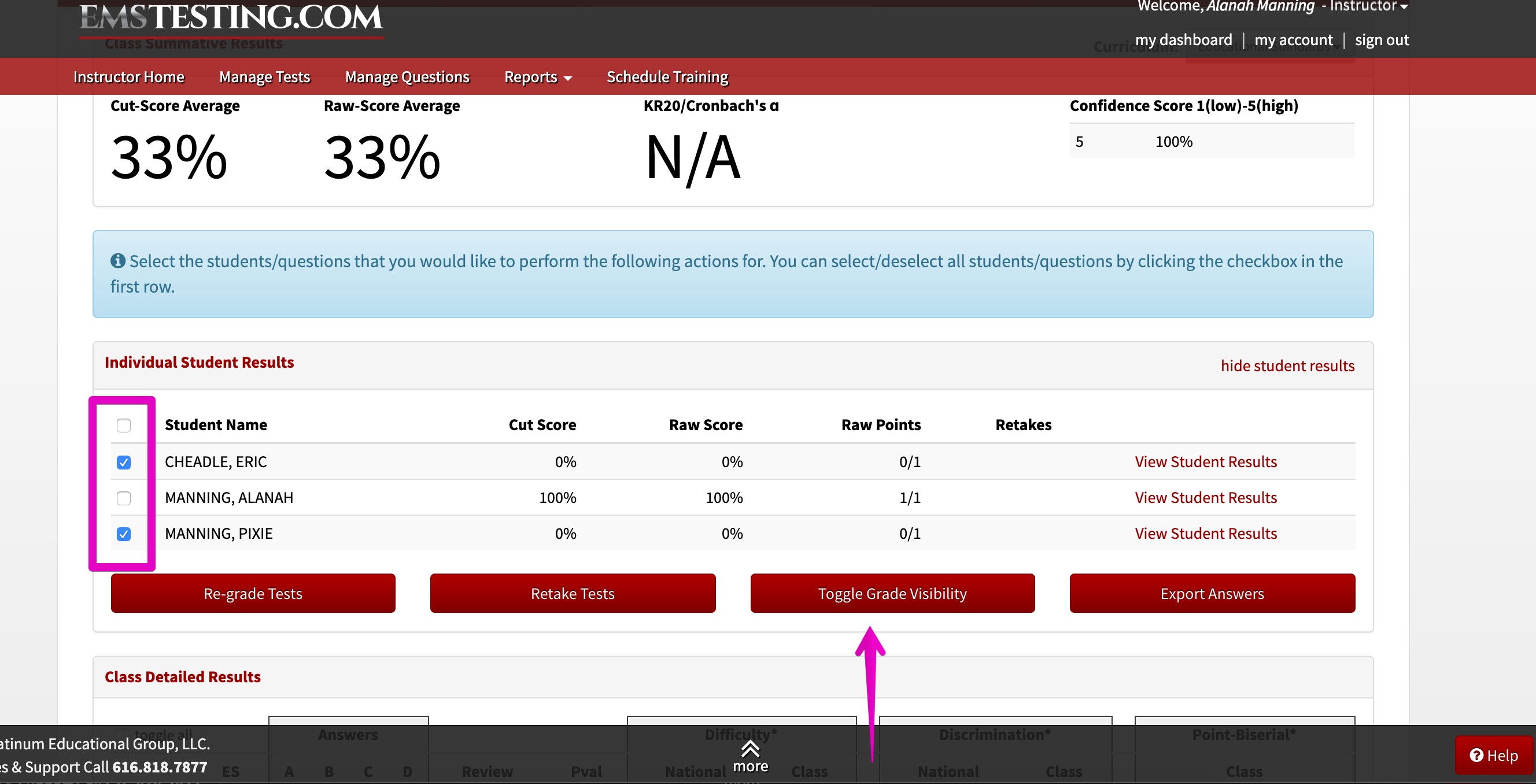Click hide student results link
The image size is (1536, 784).
coord(1287,365)
